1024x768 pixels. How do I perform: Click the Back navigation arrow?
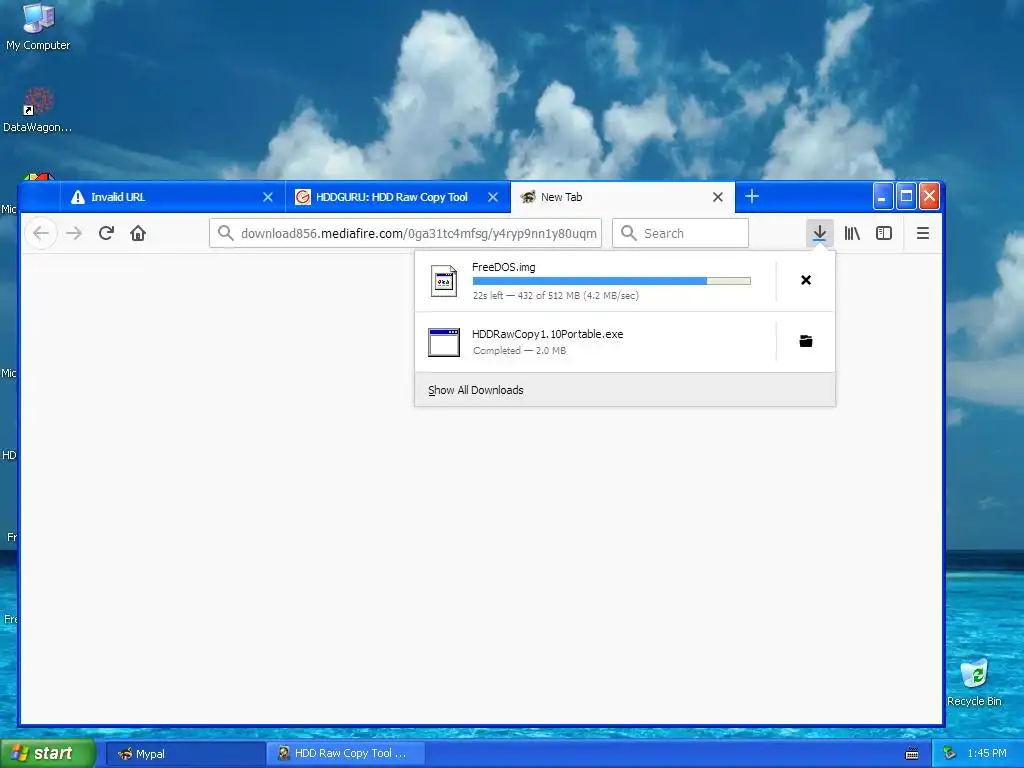tap(41, 233)
